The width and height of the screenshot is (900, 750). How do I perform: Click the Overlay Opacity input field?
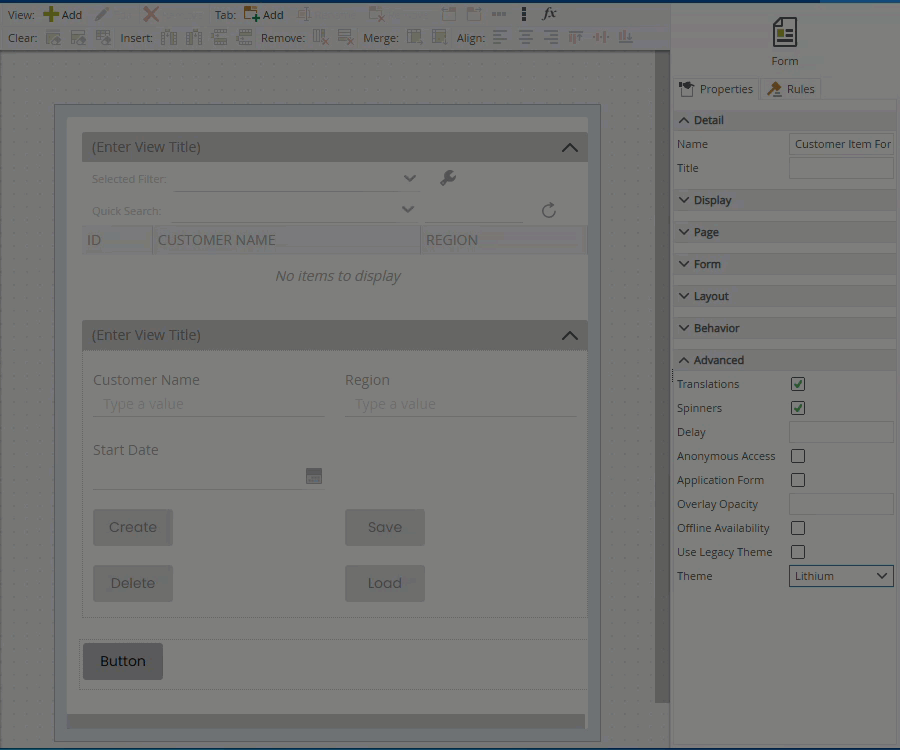[840, 504]
